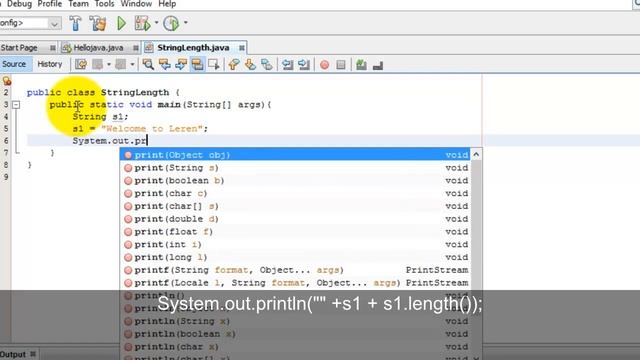This screenshot has width=640, height=360.
Task: Select print(char[] s) completion
Action: click(x=296, y=206)
